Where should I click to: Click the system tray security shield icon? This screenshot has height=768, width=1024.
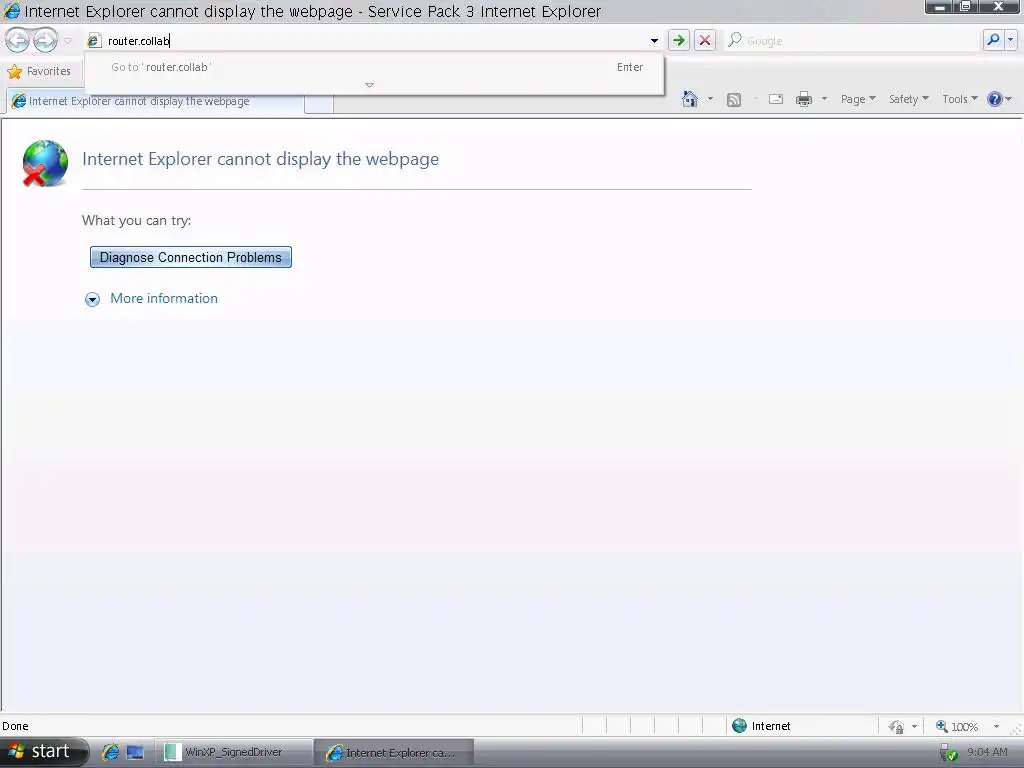948,753
